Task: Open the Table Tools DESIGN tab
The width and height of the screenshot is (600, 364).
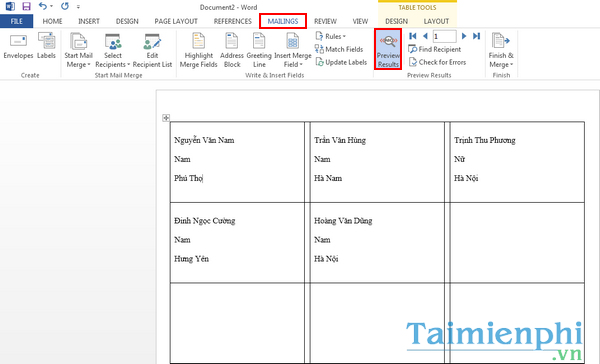Action: pos(396,21)
